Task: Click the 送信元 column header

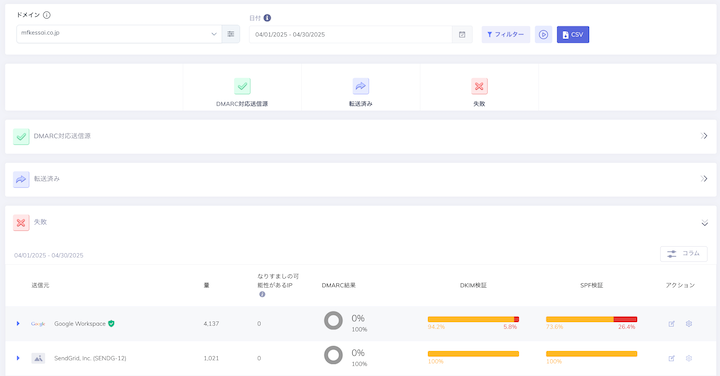Action: point(40,286)
